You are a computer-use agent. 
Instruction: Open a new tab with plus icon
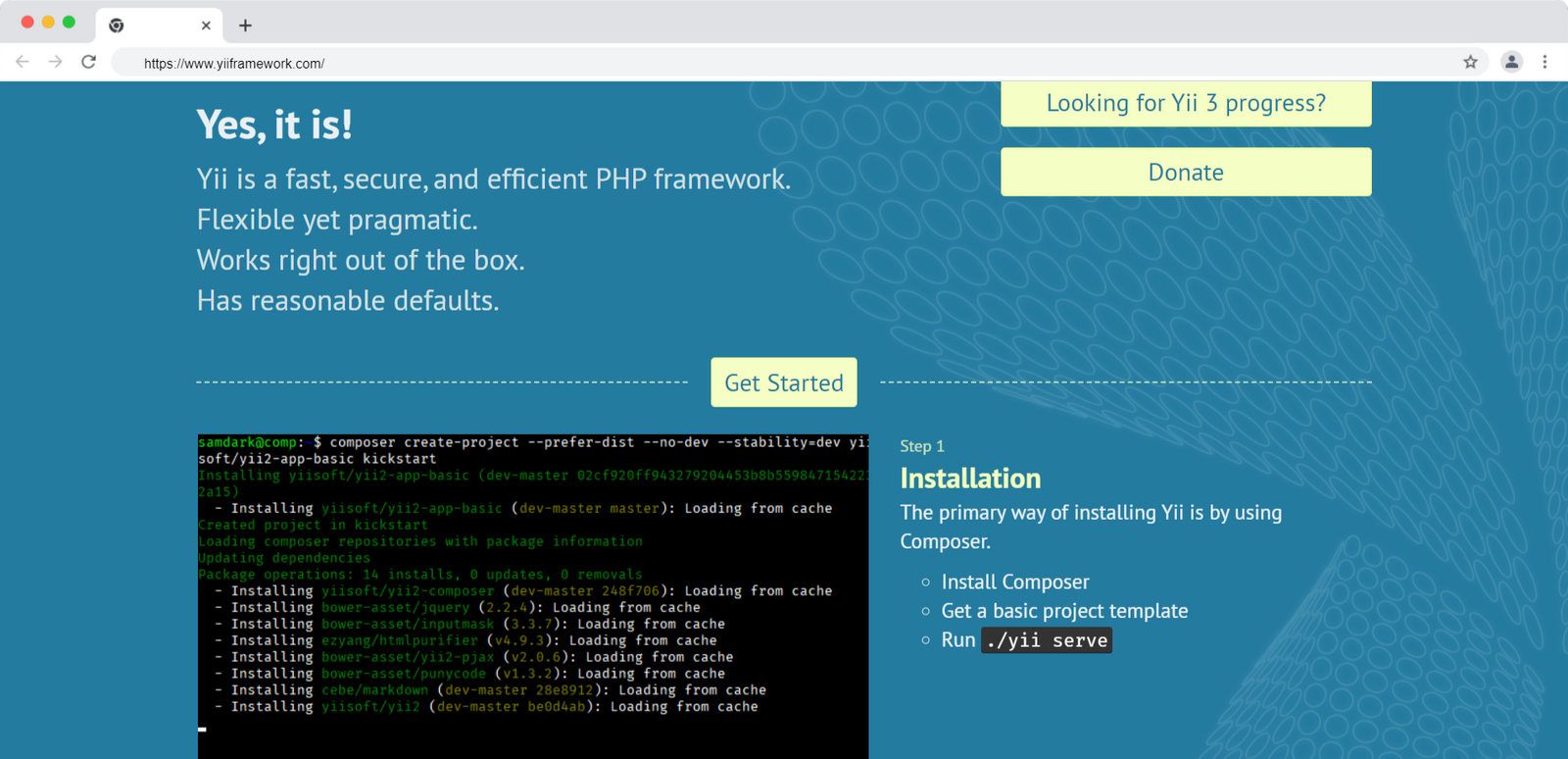tap(245, 25)
